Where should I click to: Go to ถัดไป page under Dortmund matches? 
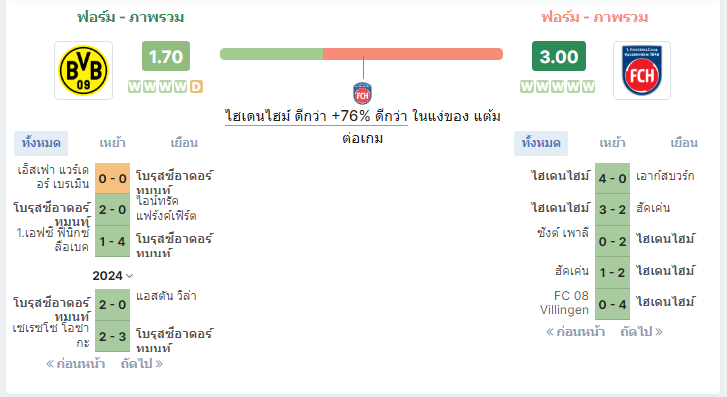(x=142, y=364)
